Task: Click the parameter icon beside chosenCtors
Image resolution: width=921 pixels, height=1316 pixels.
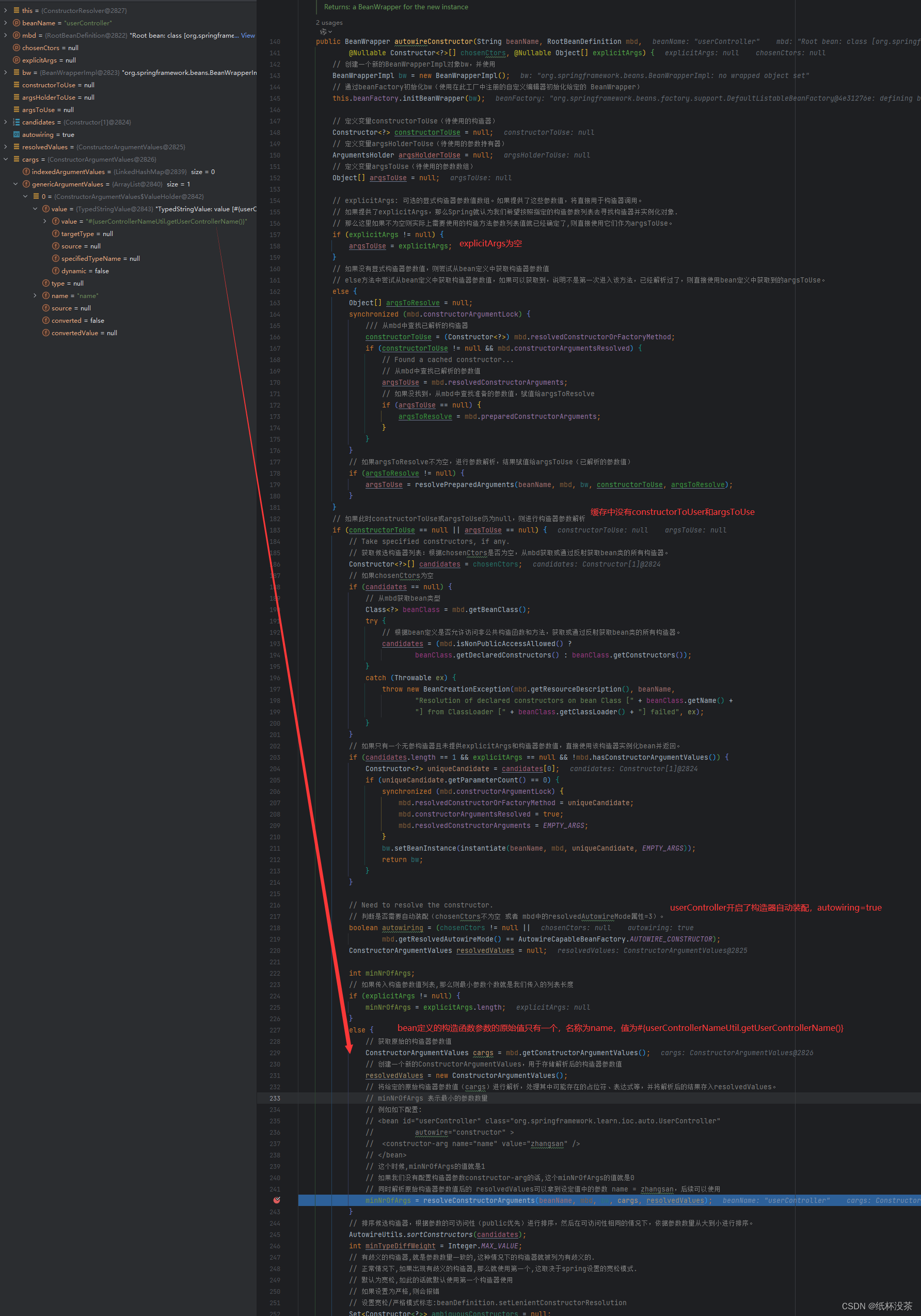Action: click(x=17, y=48)
